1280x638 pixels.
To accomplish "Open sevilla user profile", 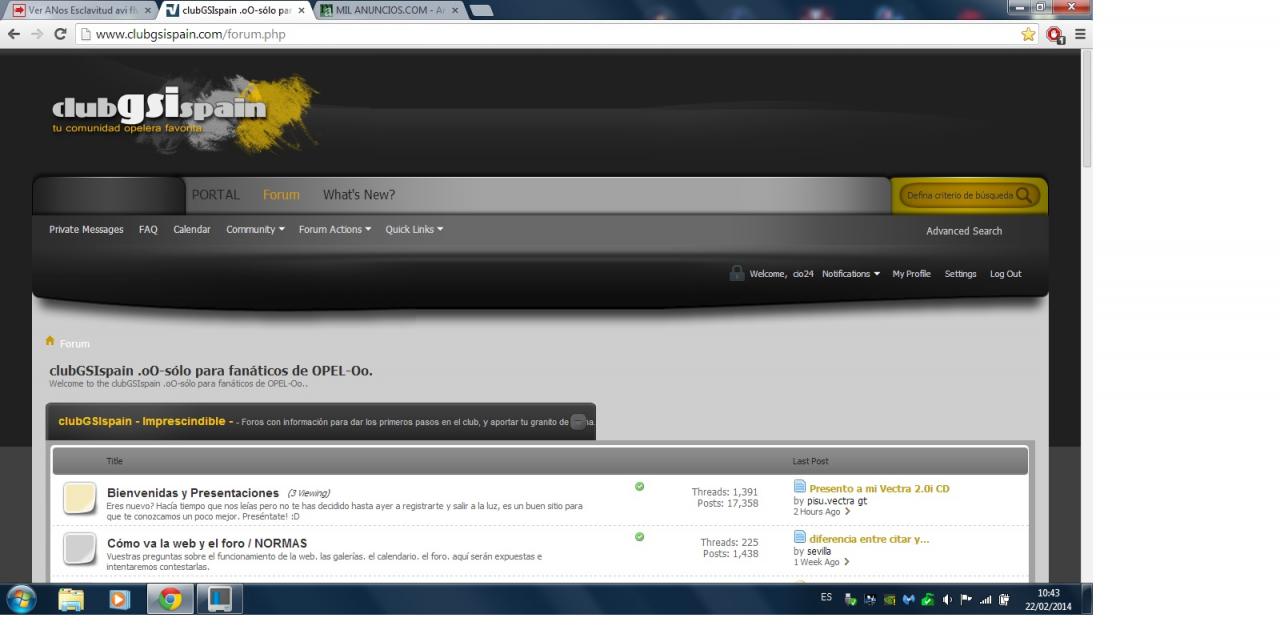I will coord(819,551).
